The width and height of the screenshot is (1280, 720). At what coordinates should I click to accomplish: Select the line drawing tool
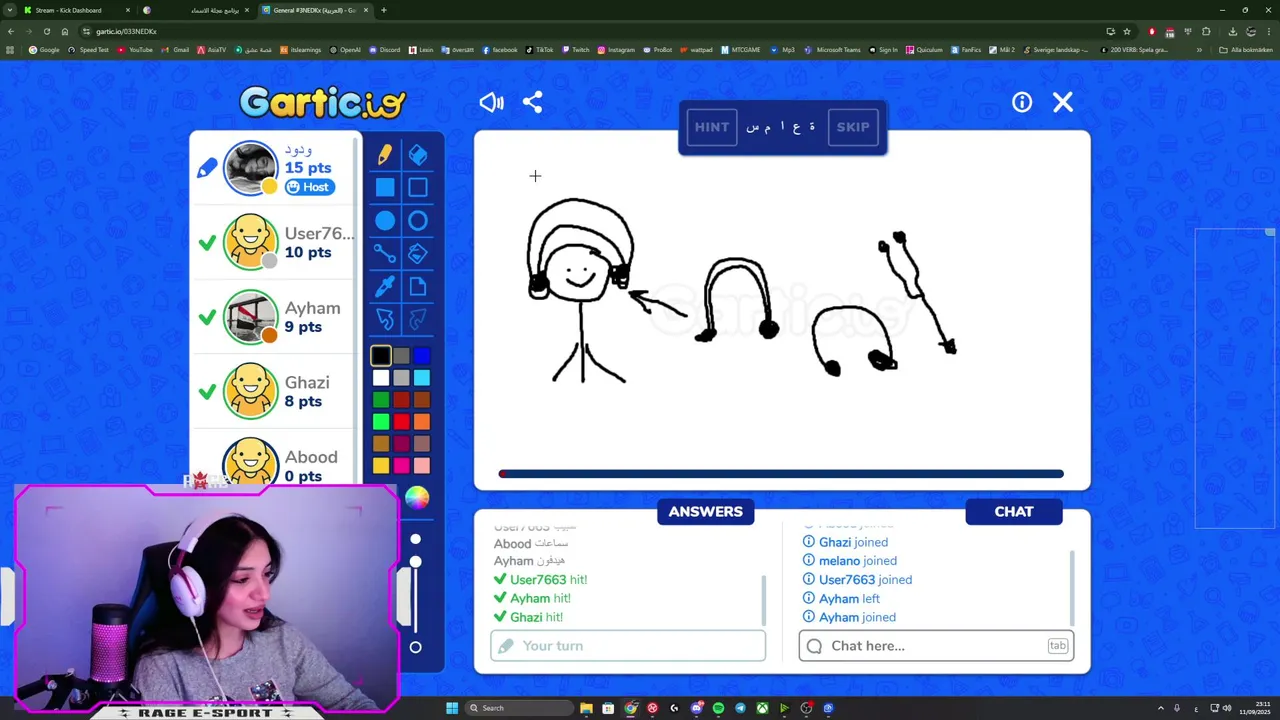(x=385, y=254)
